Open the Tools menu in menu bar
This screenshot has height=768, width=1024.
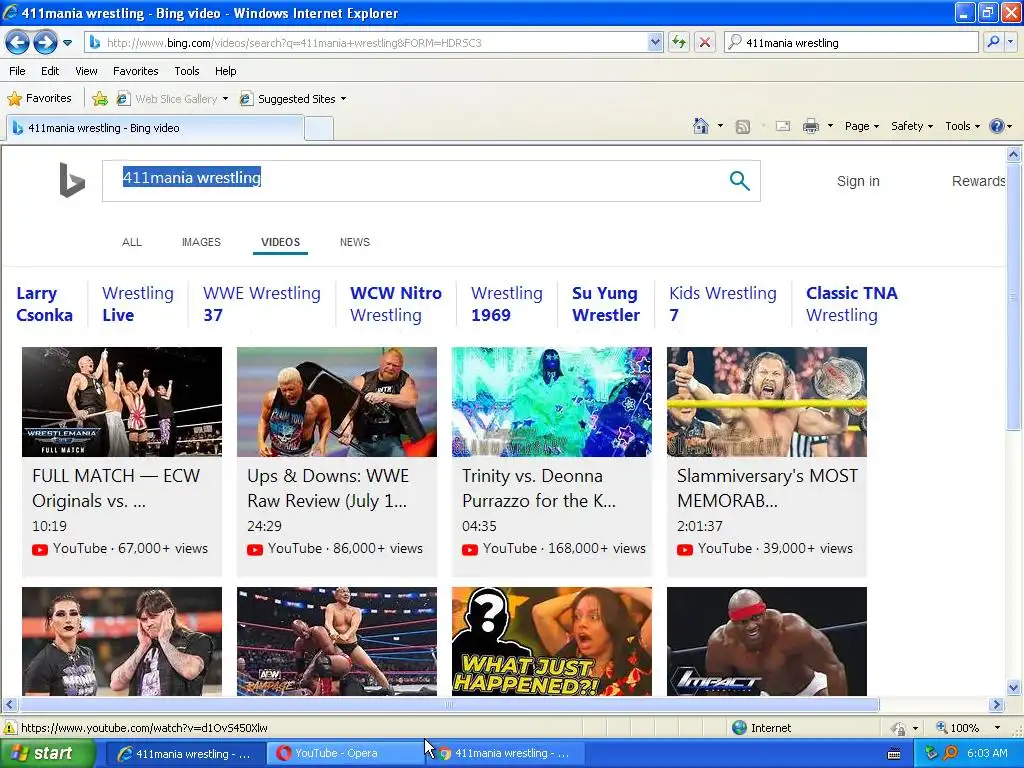[x=187, y=71]
